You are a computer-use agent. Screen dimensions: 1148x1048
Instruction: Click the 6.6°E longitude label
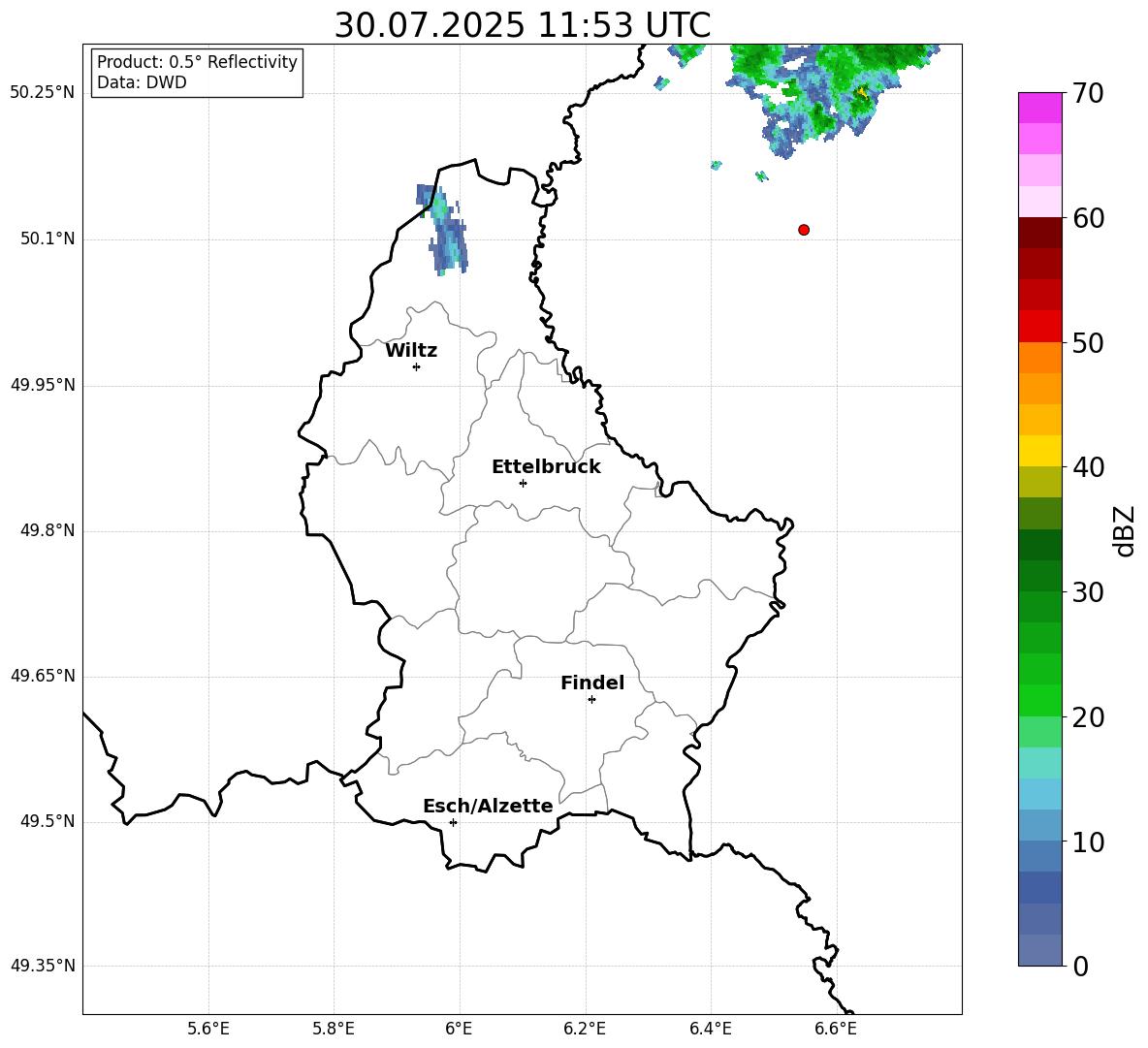click(x=836, y=1029)
